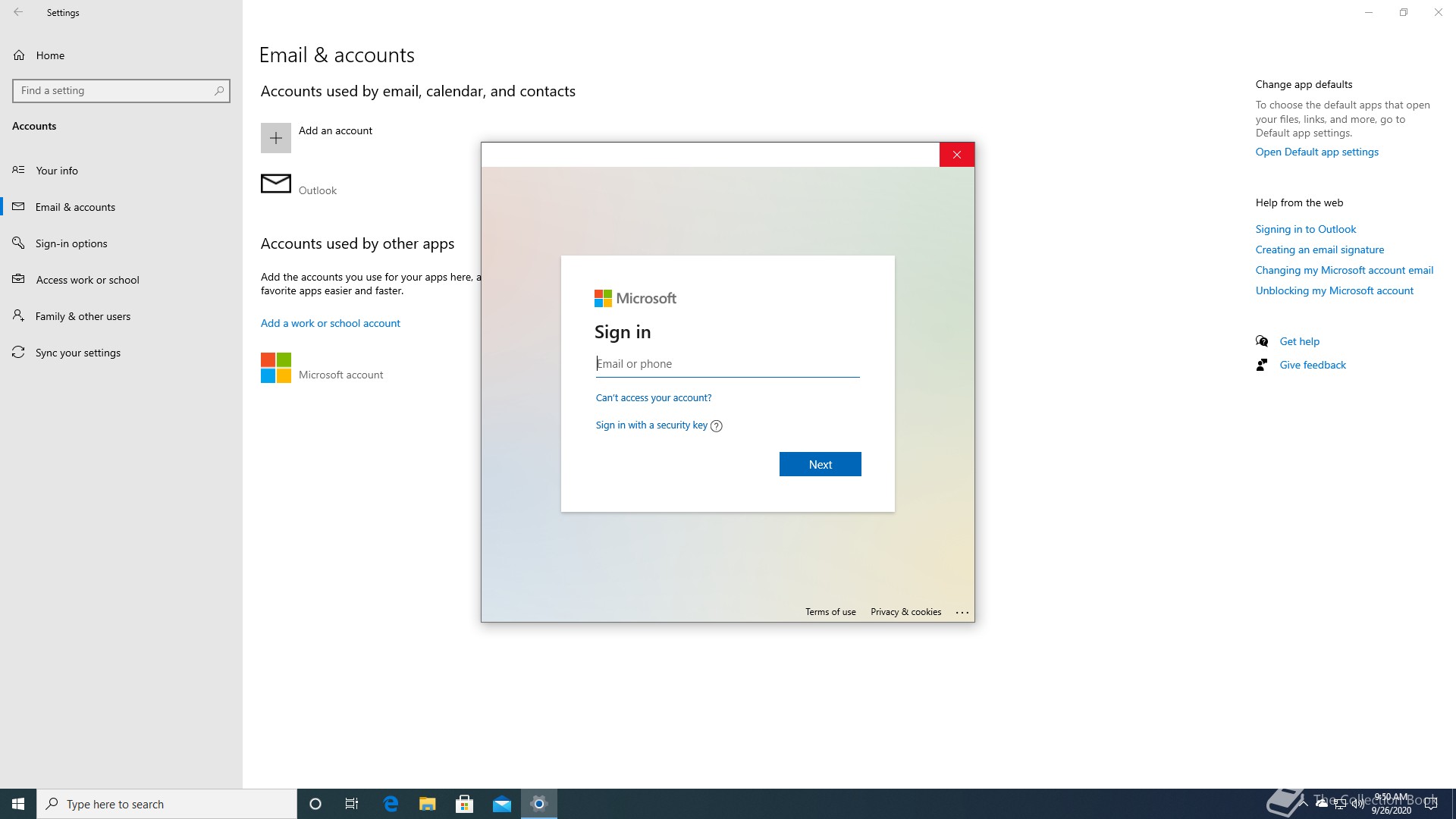Image resolution: width=1456 pixels, height=819 pixels.
Task: Open Microsoft Store from taskbar
Action: point(465,804)
